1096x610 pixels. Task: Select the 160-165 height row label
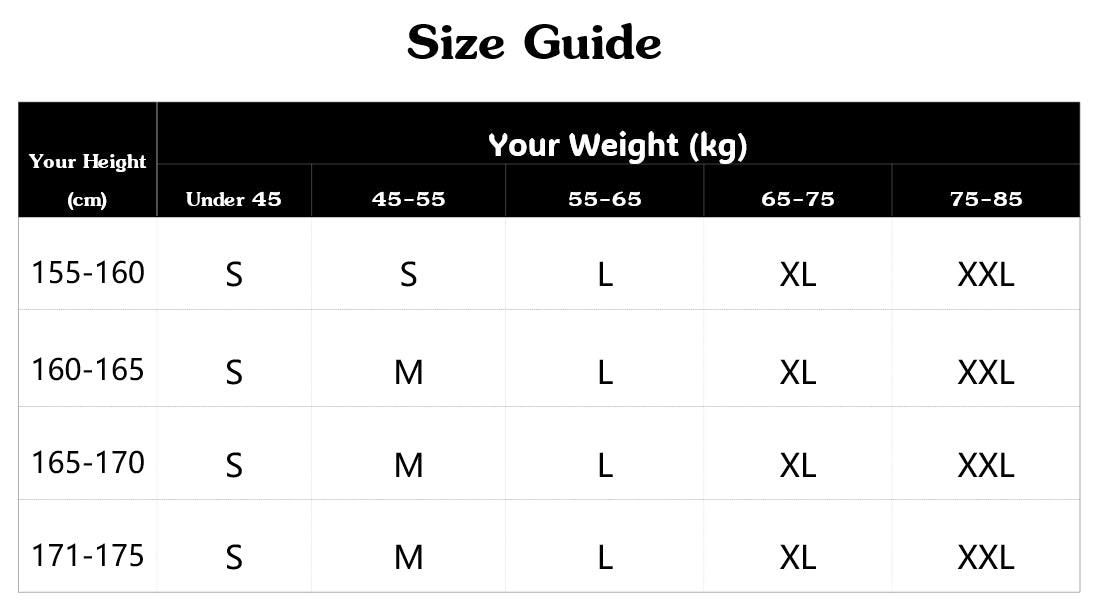(88, 370)
